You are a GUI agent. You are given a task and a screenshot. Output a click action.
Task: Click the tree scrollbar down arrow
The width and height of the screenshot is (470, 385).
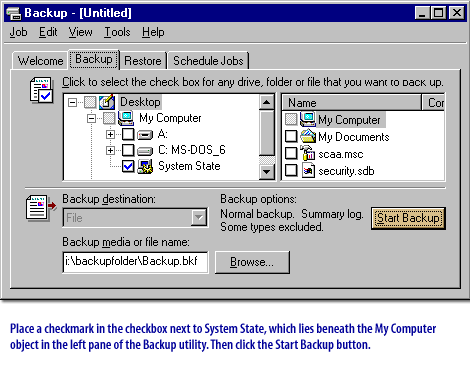point(267,172)
